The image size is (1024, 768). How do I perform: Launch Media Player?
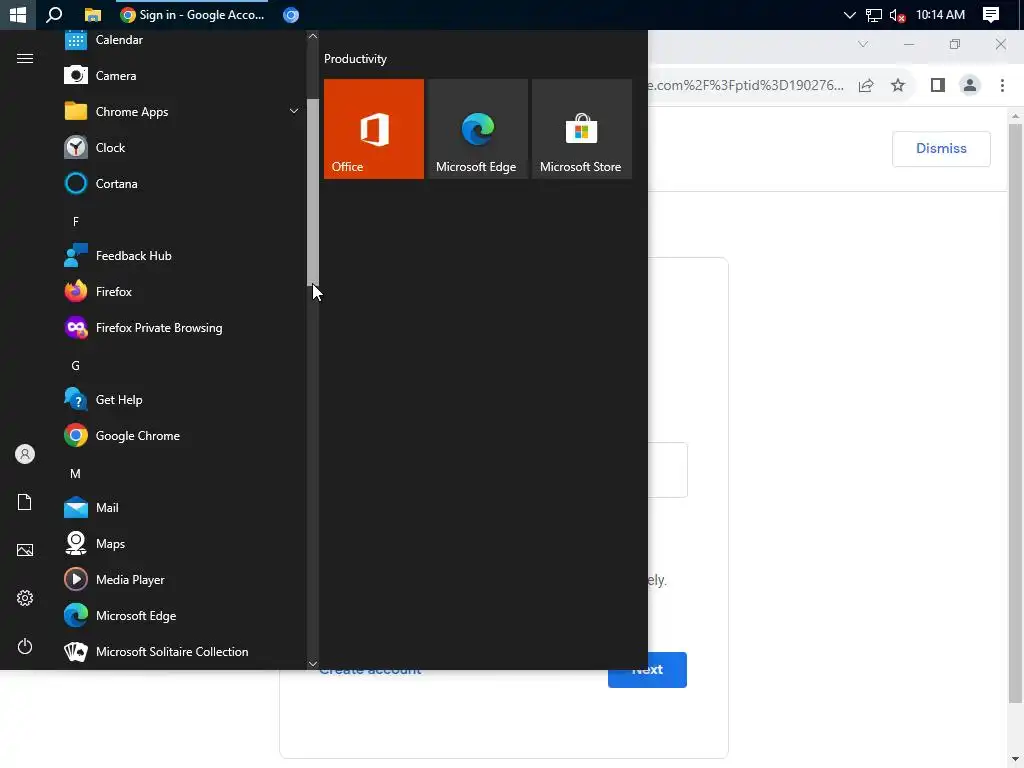click(x=183, y=579)
